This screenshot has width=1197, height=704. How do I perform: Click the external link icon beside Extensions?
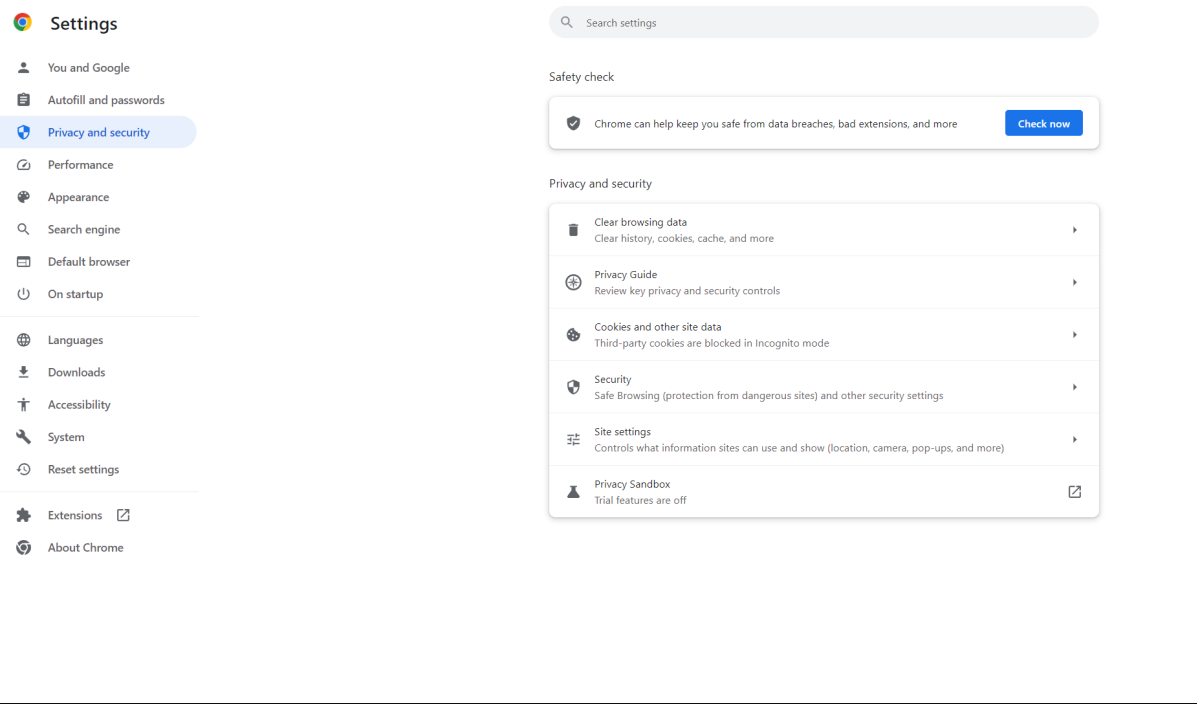tap(123, 515)
